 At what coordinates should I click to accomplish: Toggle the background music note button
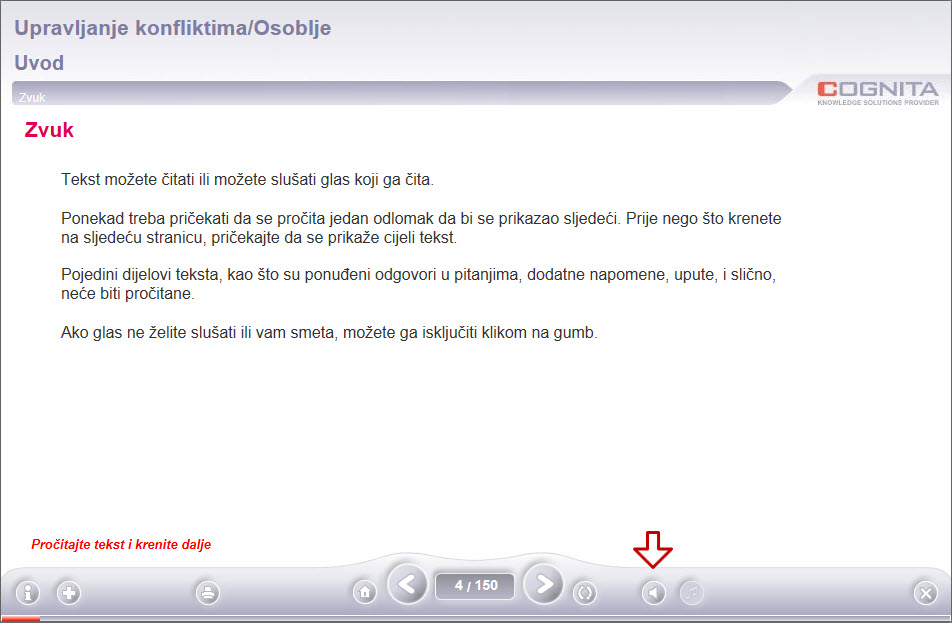tap(692, 593)
